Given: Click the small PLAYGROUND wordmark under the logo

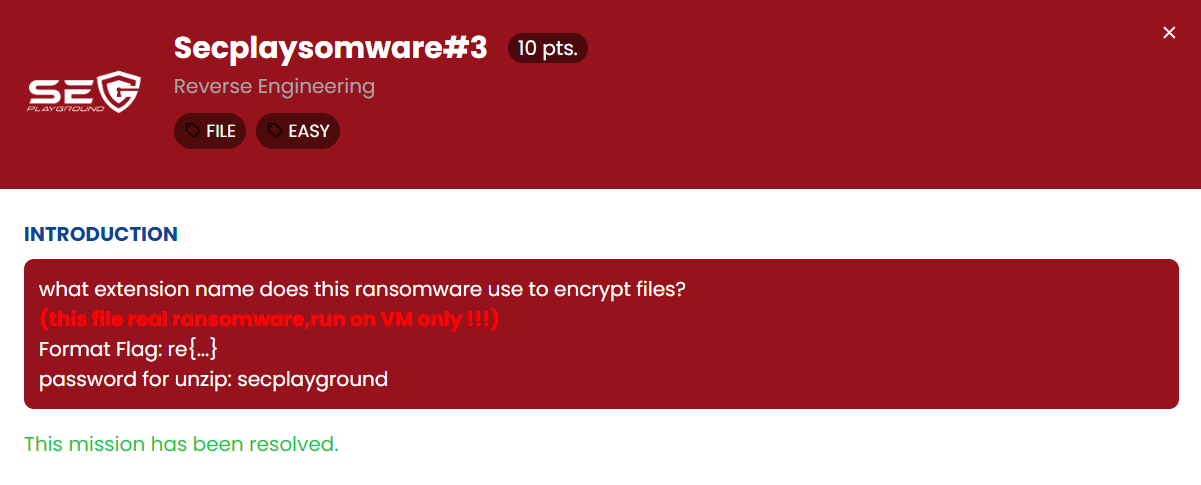Looking at the screenshot, I should 66,107.
